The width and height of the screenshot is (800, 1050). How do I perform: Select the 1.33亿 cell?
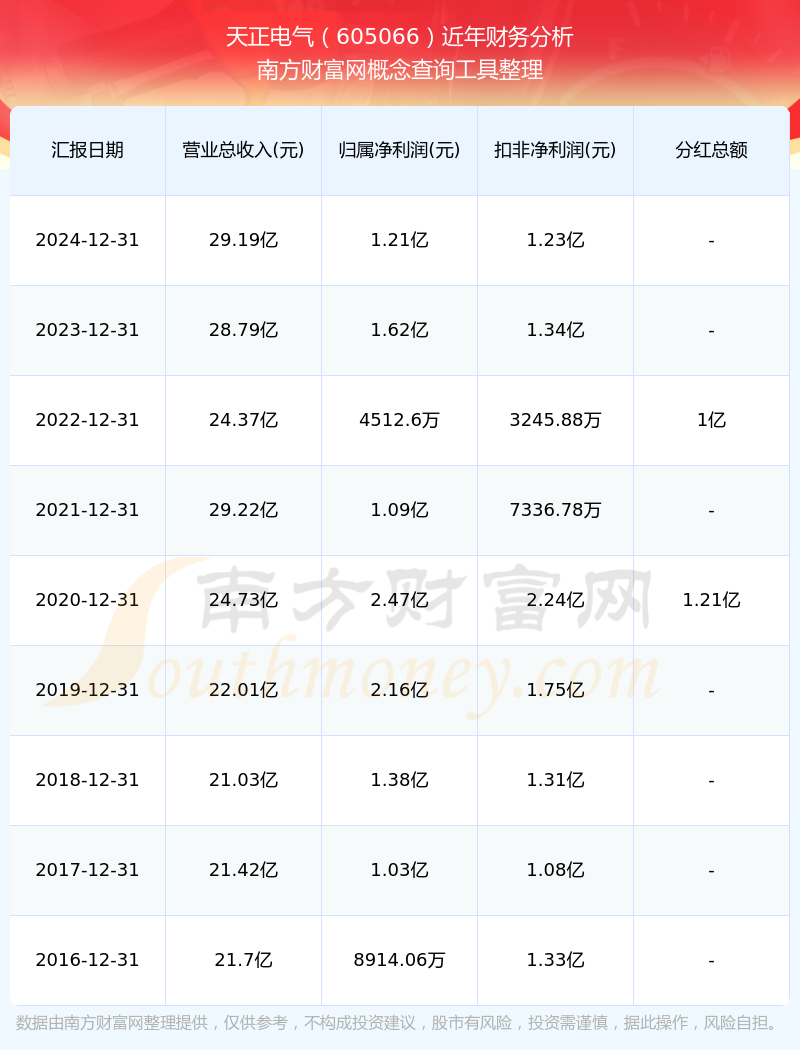point(556,960)
